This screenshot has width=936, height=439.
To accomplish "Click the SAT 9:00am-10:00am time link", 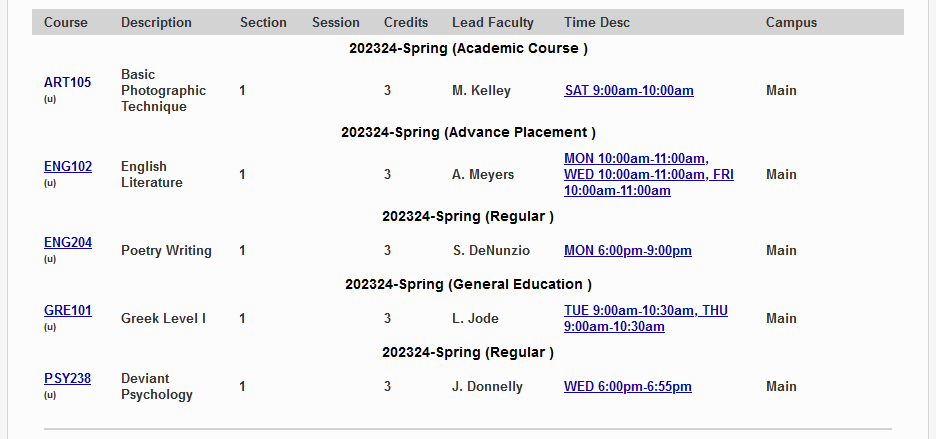I will point(628,90).
